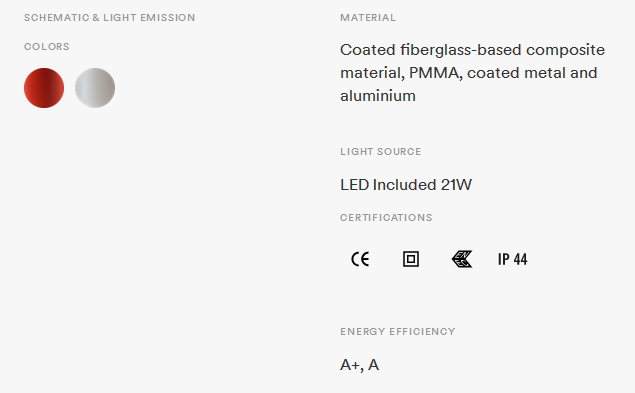Click the CE certification mark icon
The height and width of the screenshot is (393, 635).
coord(360,259)
